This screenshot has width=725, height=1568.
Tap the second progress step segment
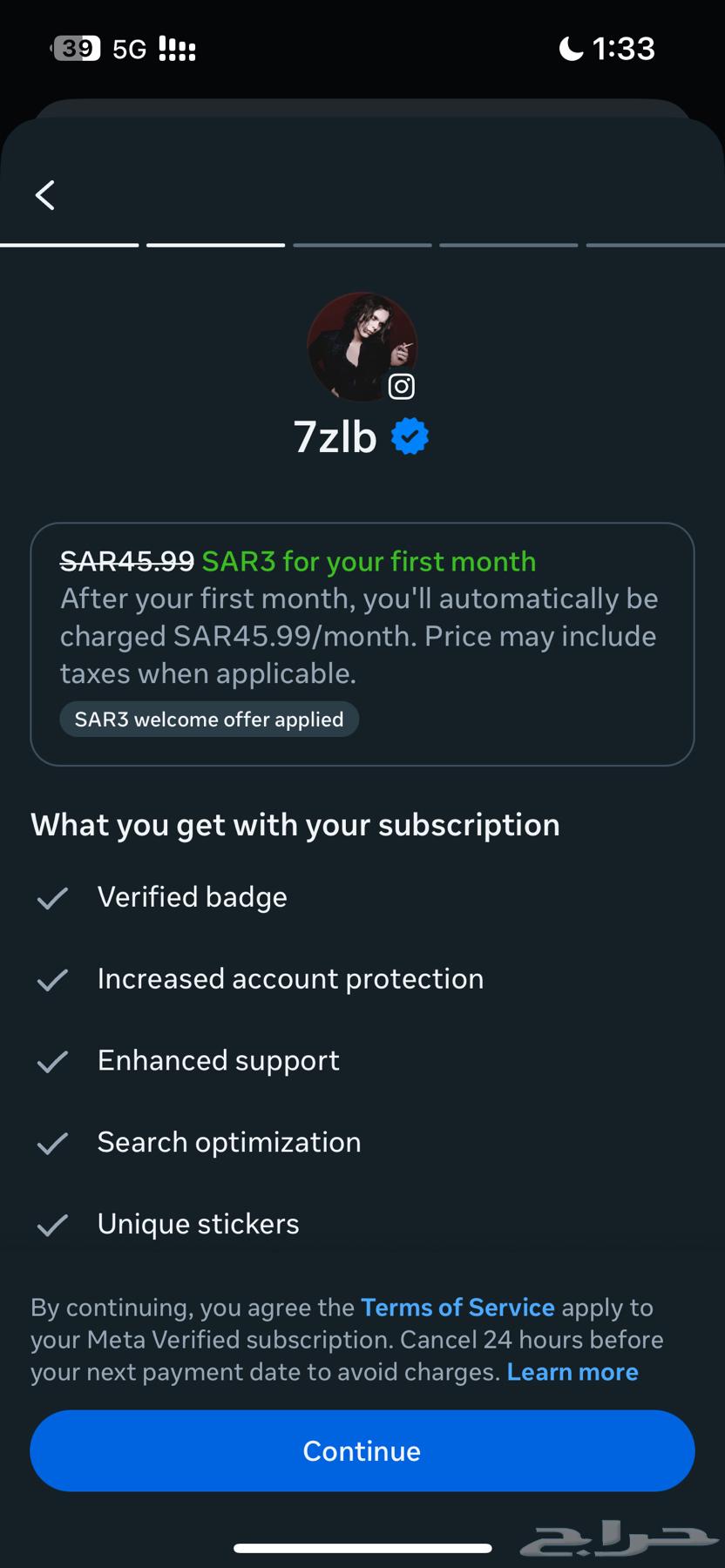click(x=216, y=246)
